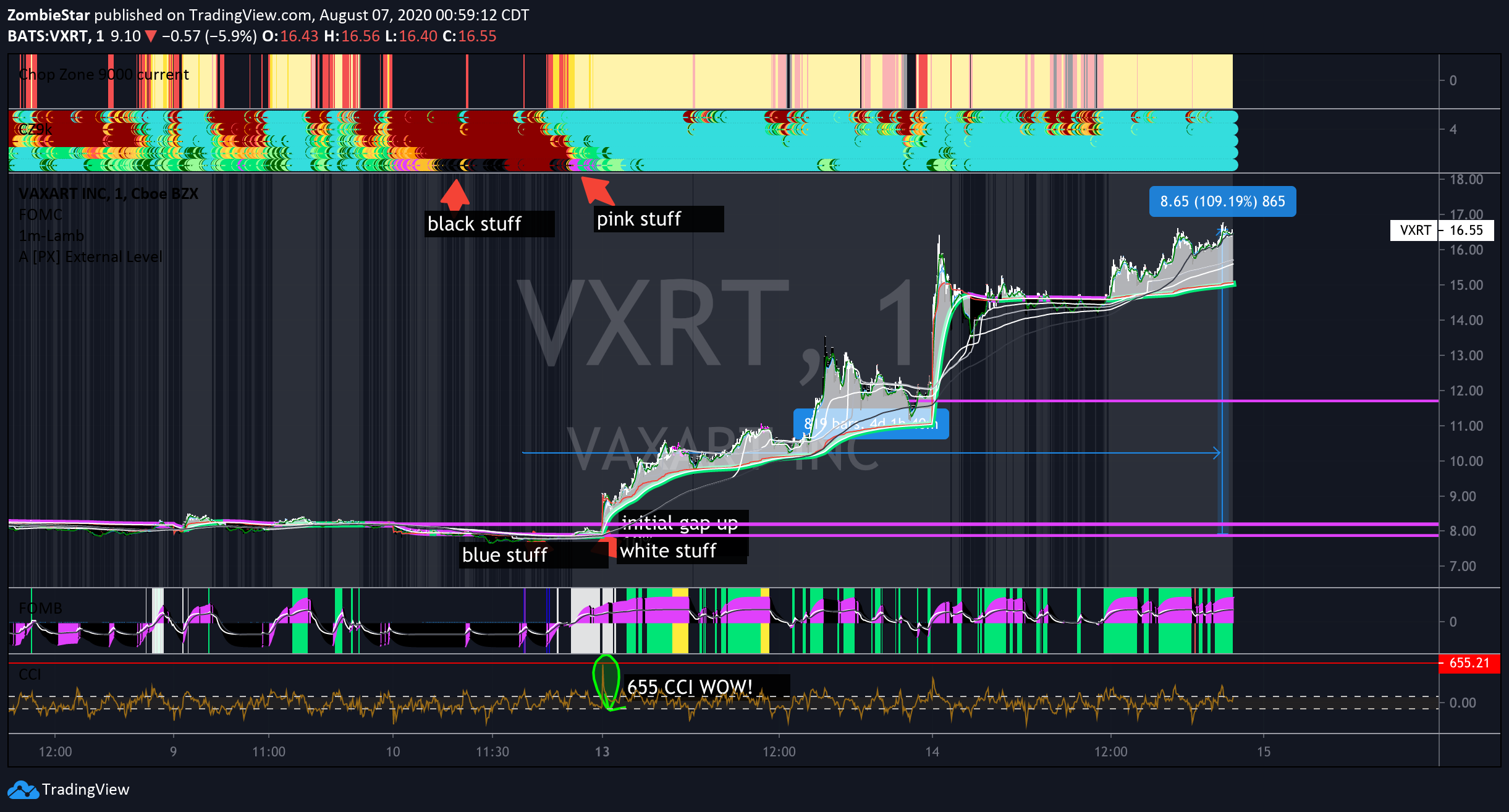The height and width of the screenshot is (812, 1509).
Task: Click the FOMB indicator pane title
Action: tap(40, 609)
